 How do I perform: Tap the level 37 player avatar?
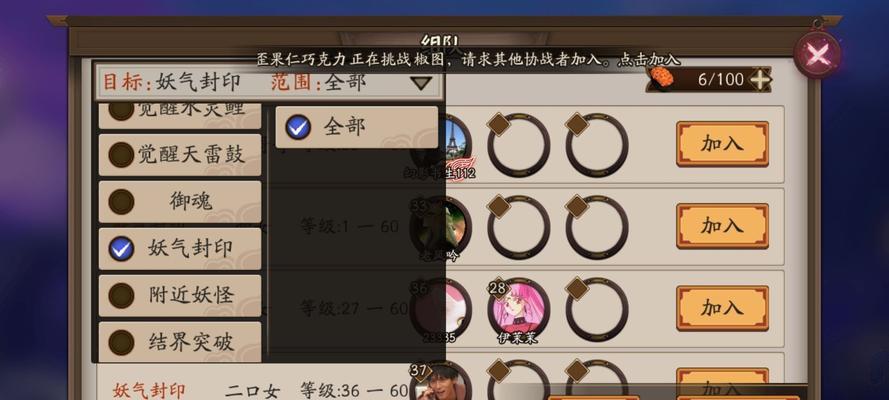click(x=442, y=381)
